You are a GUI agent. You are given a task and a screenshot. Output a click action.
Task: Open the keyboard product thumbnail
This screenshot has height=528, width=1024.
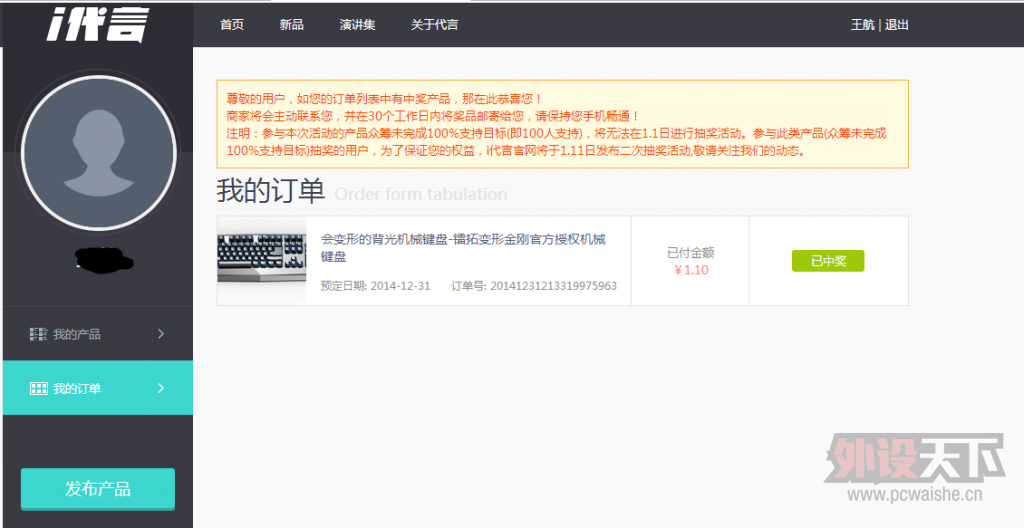[x=261, y=259]
